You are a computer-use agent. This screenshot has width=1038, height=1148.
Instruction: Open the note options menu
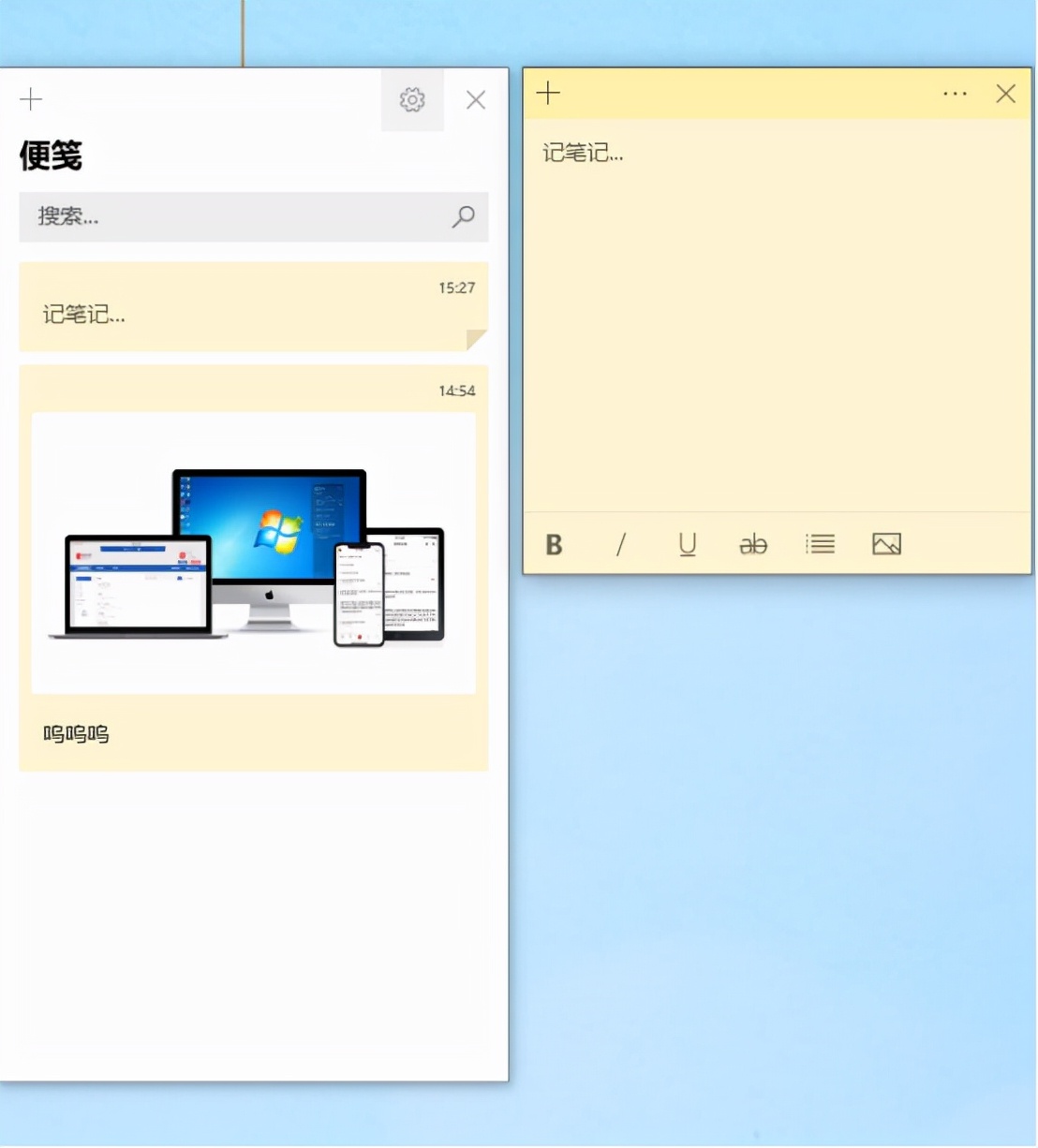click(955, 94)
